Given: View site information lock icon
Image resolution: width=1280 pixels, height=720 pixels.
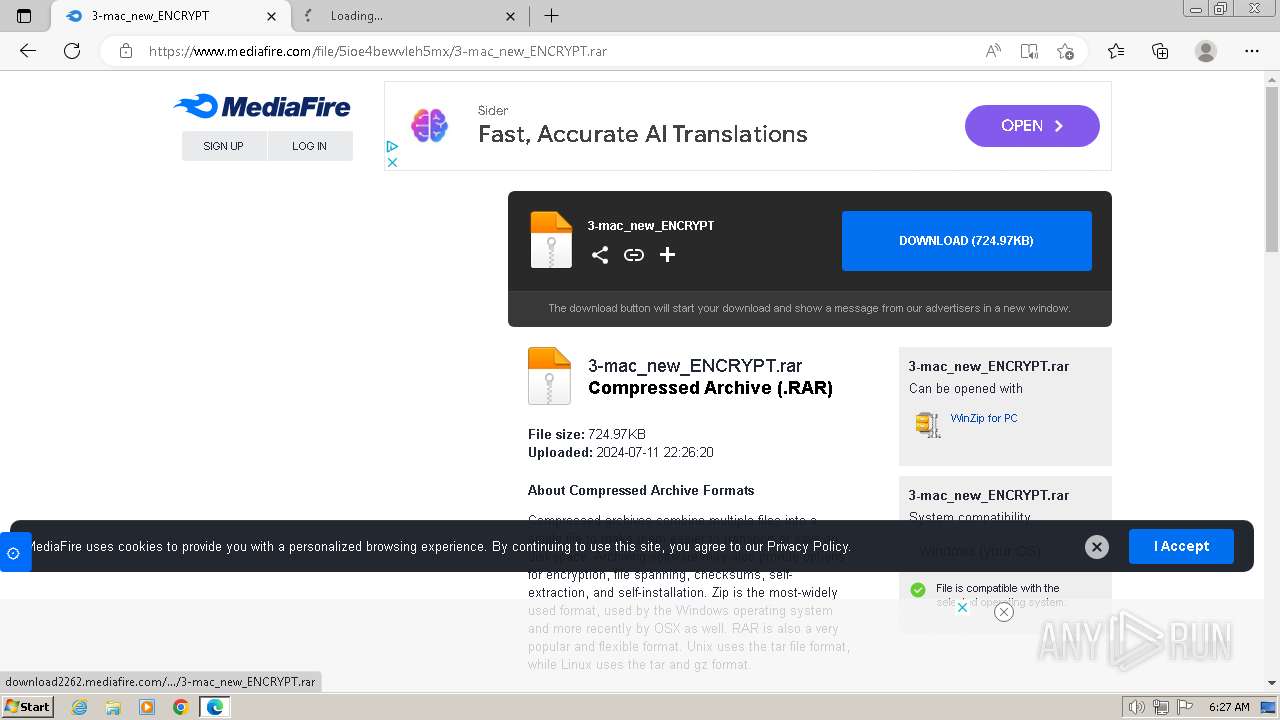Looking at the screenshot, I should pyautogui.click(x=126, y=51).
